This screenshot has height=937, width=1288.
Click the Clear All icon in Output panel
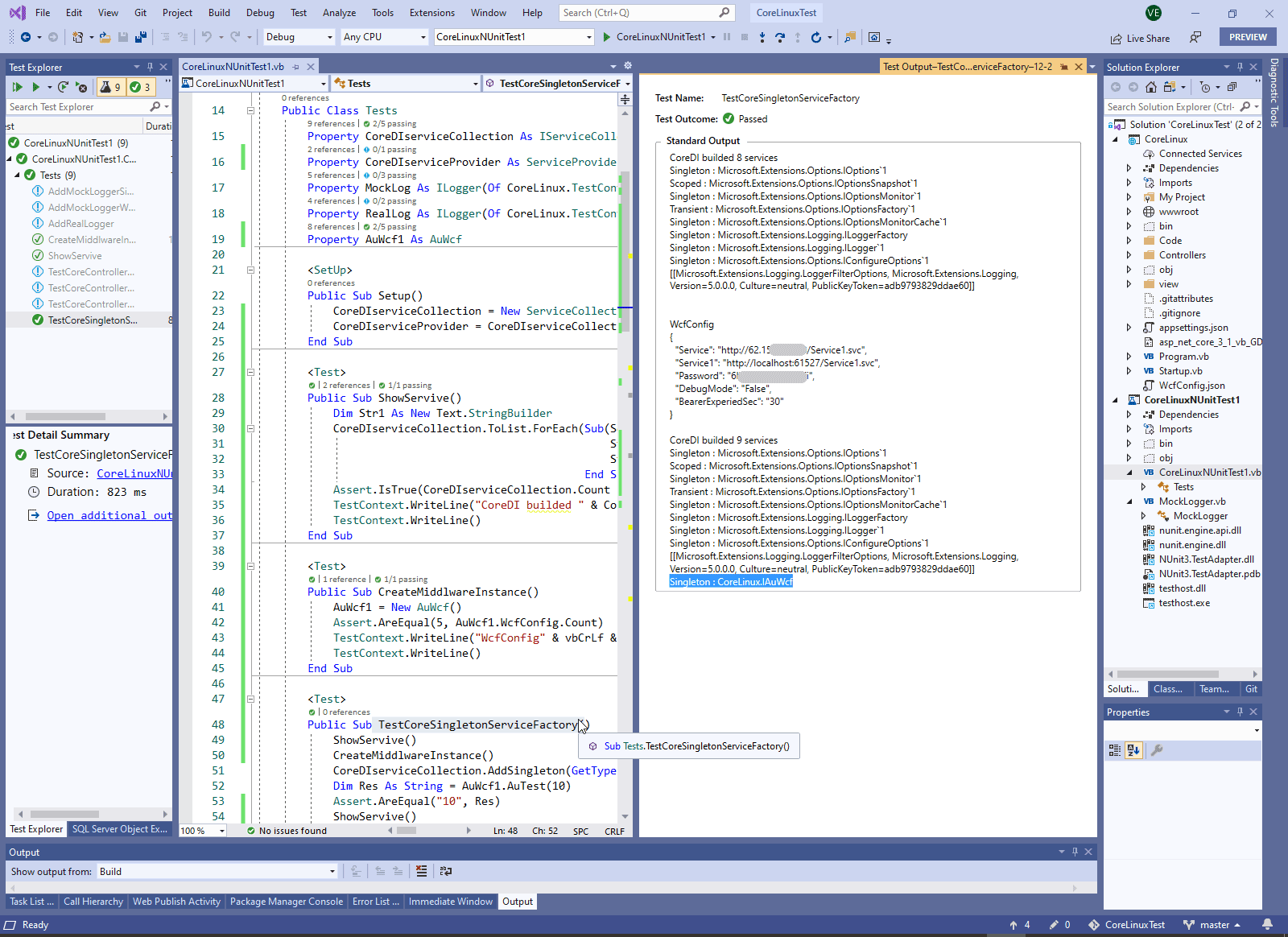pos(422,871)
